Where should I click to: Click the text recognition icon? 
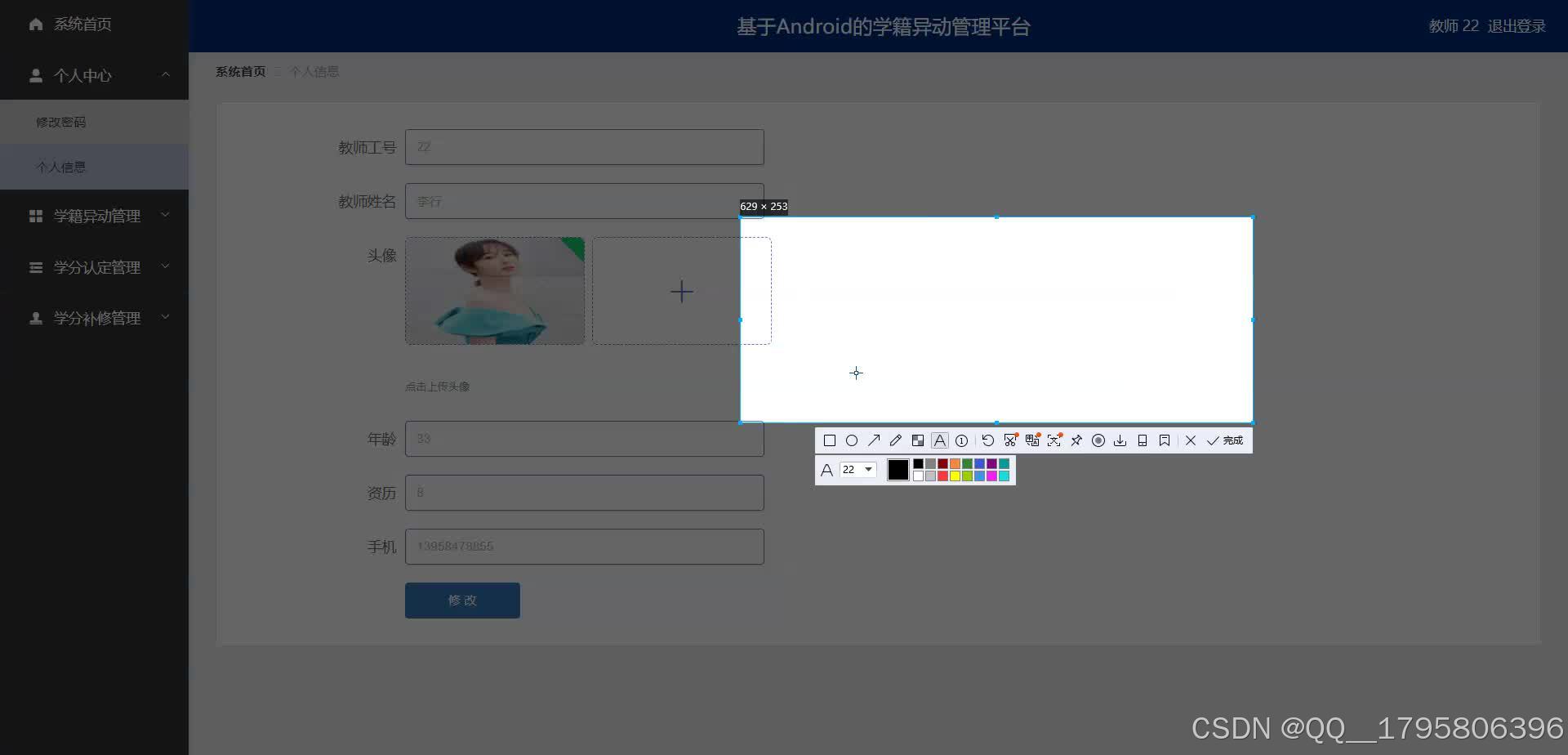coord(1054,440)
